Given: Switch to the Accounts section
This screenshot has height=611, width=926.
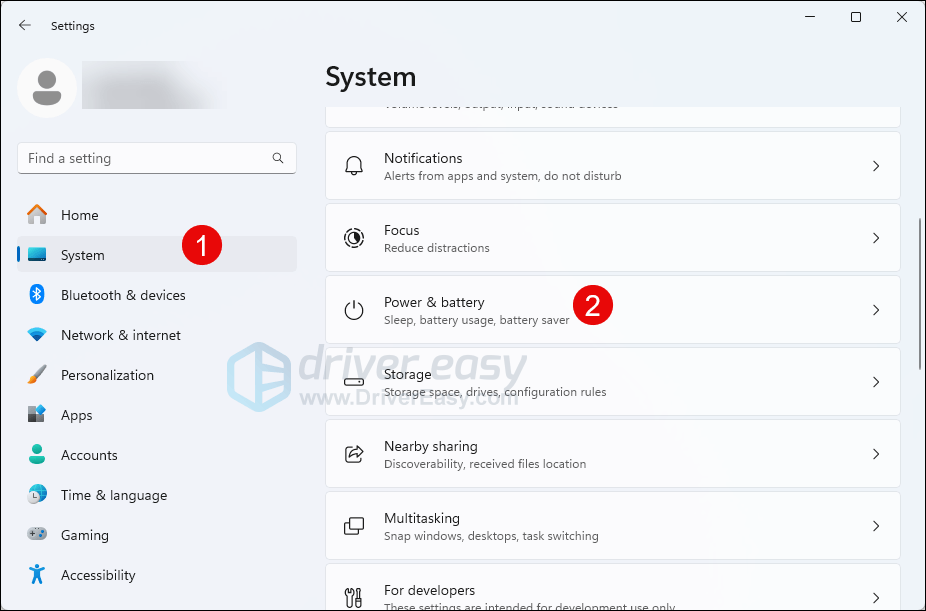Looking at the screenshot, I should [x=89, y=455].
